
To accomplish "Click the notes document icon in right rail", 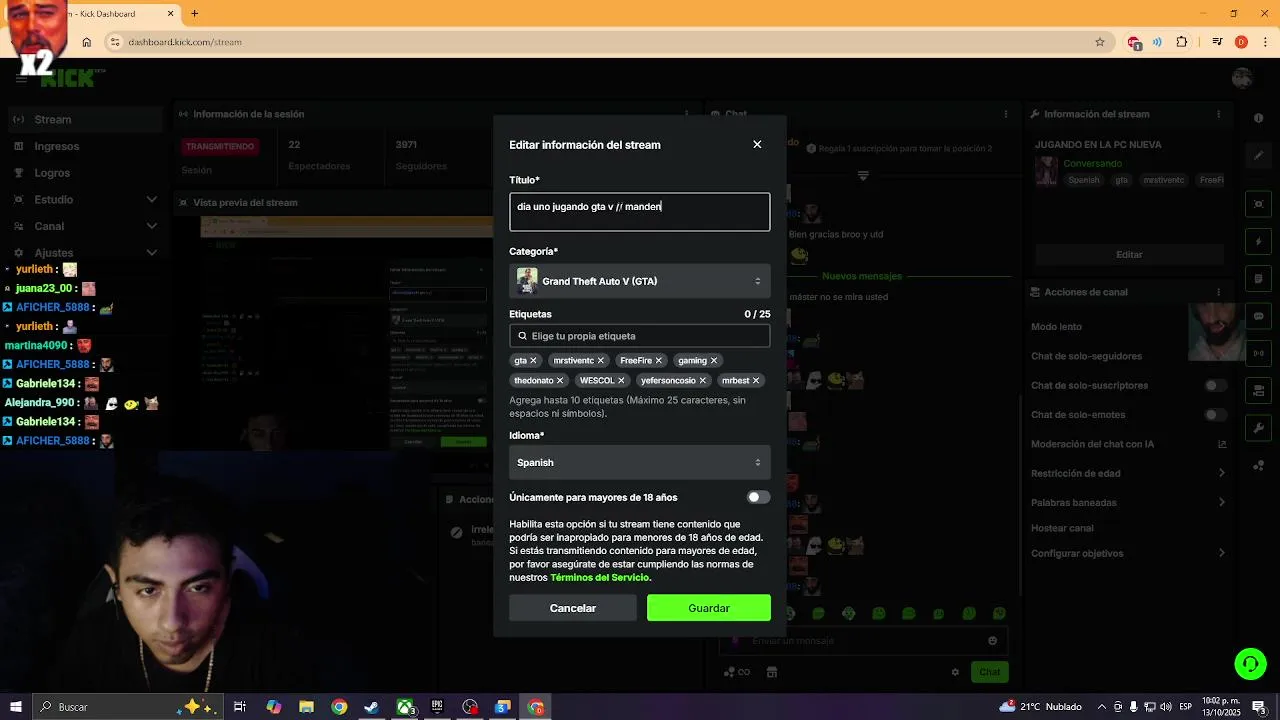I will (x=1259, y=279).
